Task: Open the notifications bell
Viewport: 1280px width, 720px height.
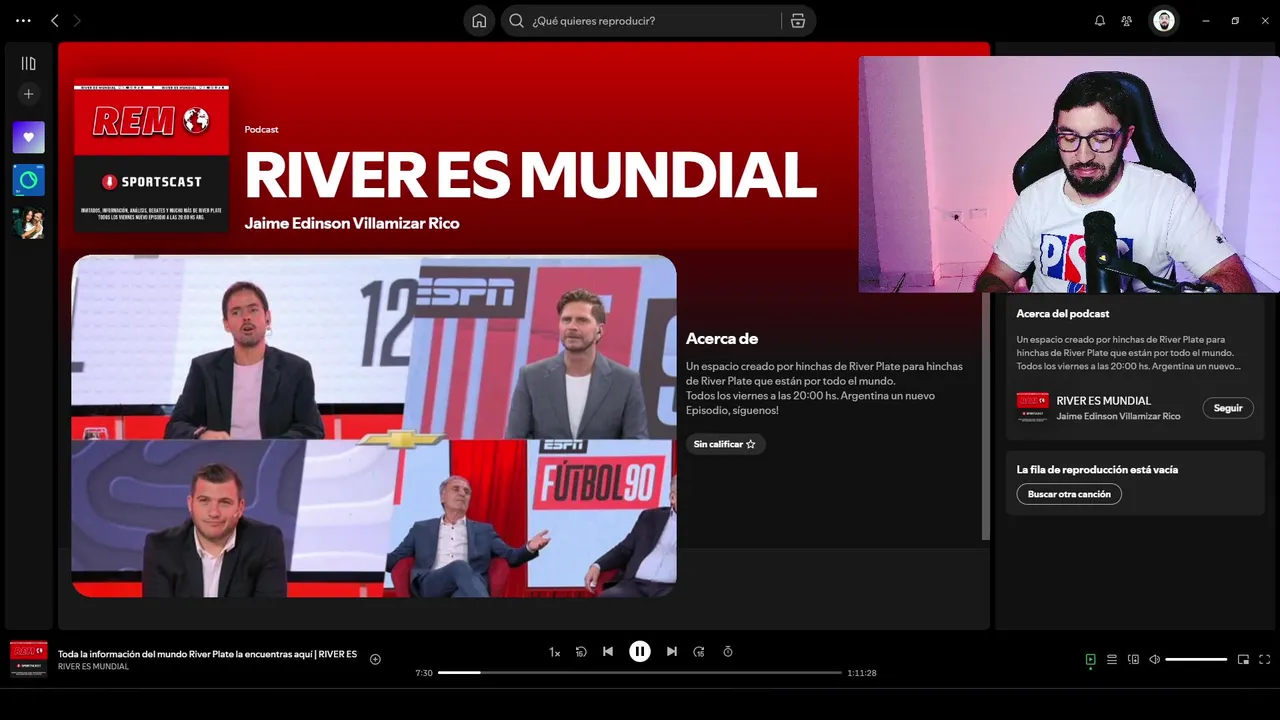Action: tap(1100, 20)
